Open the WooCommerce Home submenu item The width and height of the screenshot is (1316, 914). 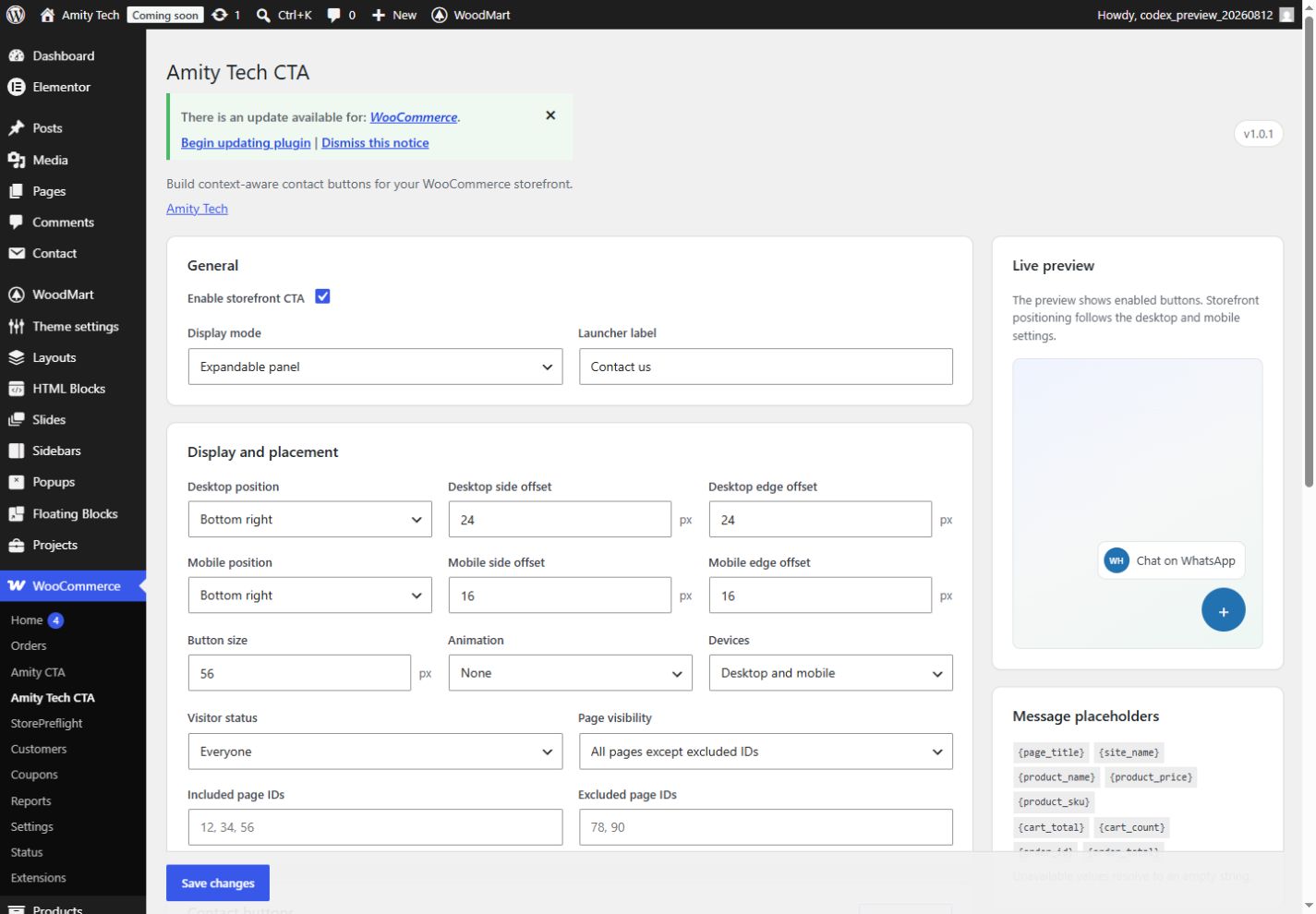click(x=27, y=620)
